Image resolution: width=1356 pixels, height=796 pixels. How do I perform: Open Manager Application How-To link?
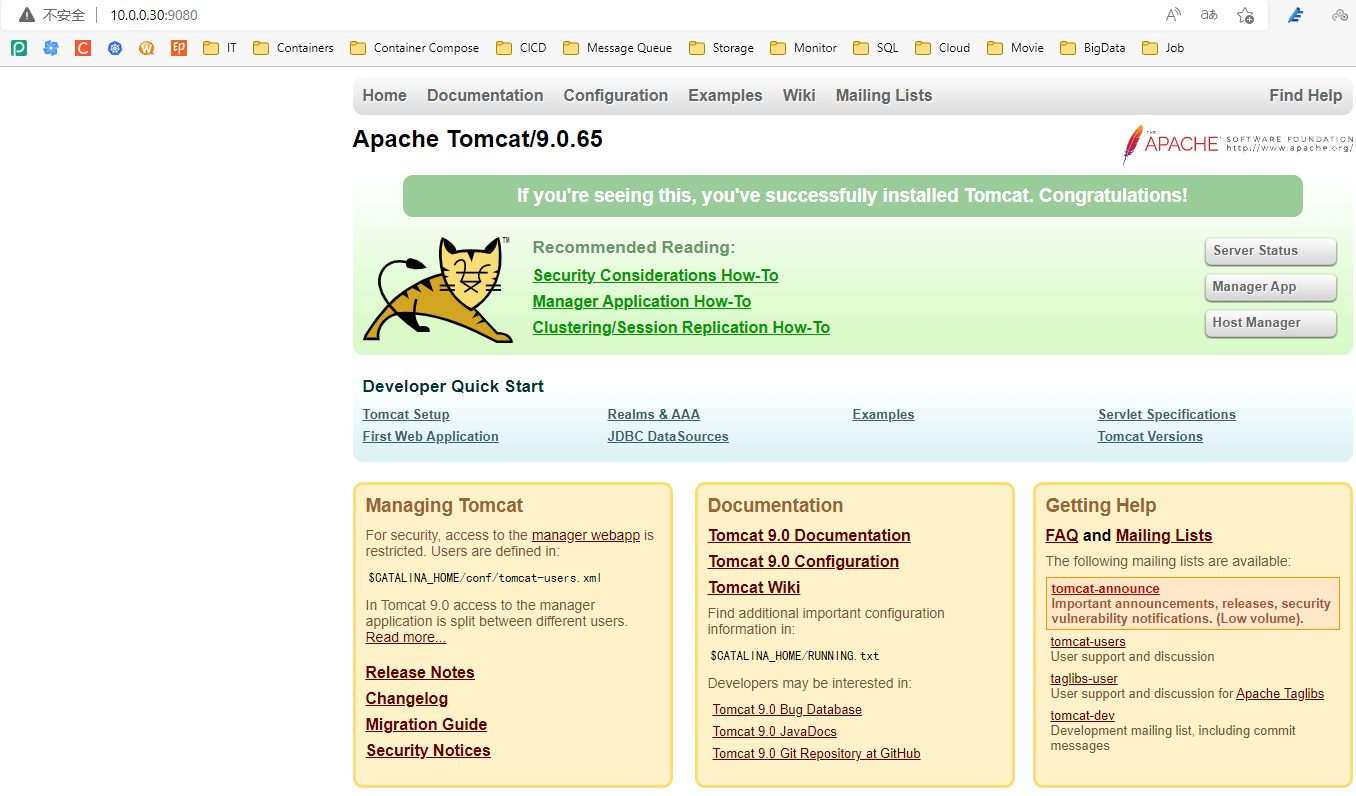point(642,301)
